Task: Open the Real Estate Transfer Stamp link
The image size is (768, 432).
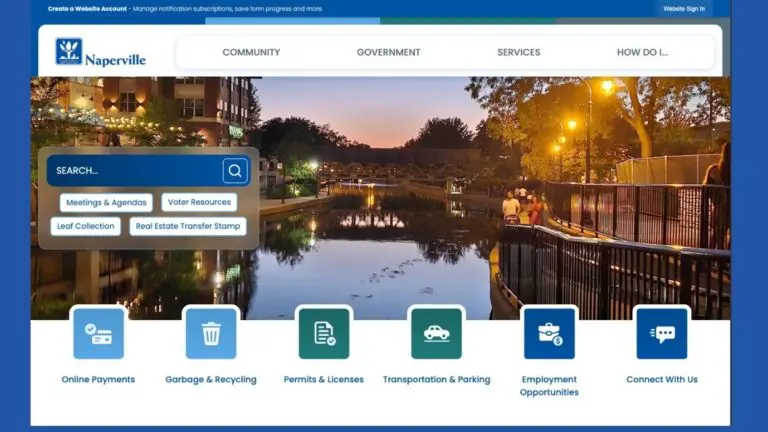Action: [x=188, y=226]
